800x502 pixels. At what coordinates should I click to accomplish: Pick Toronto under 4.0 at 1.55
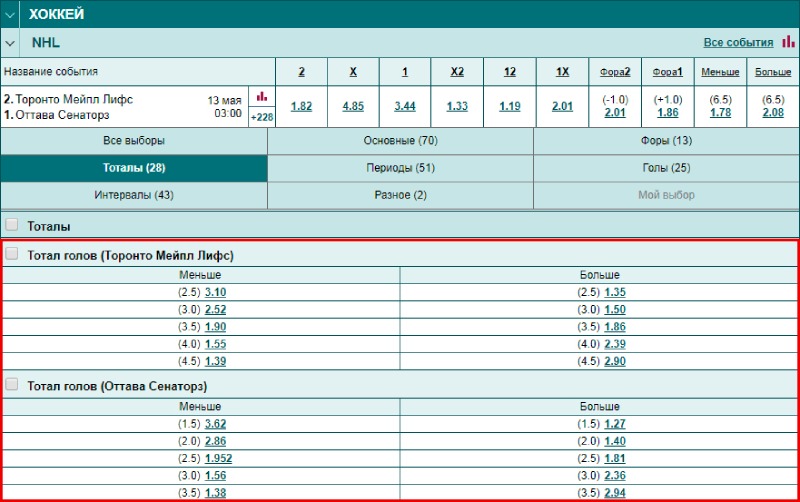(215, 344)
